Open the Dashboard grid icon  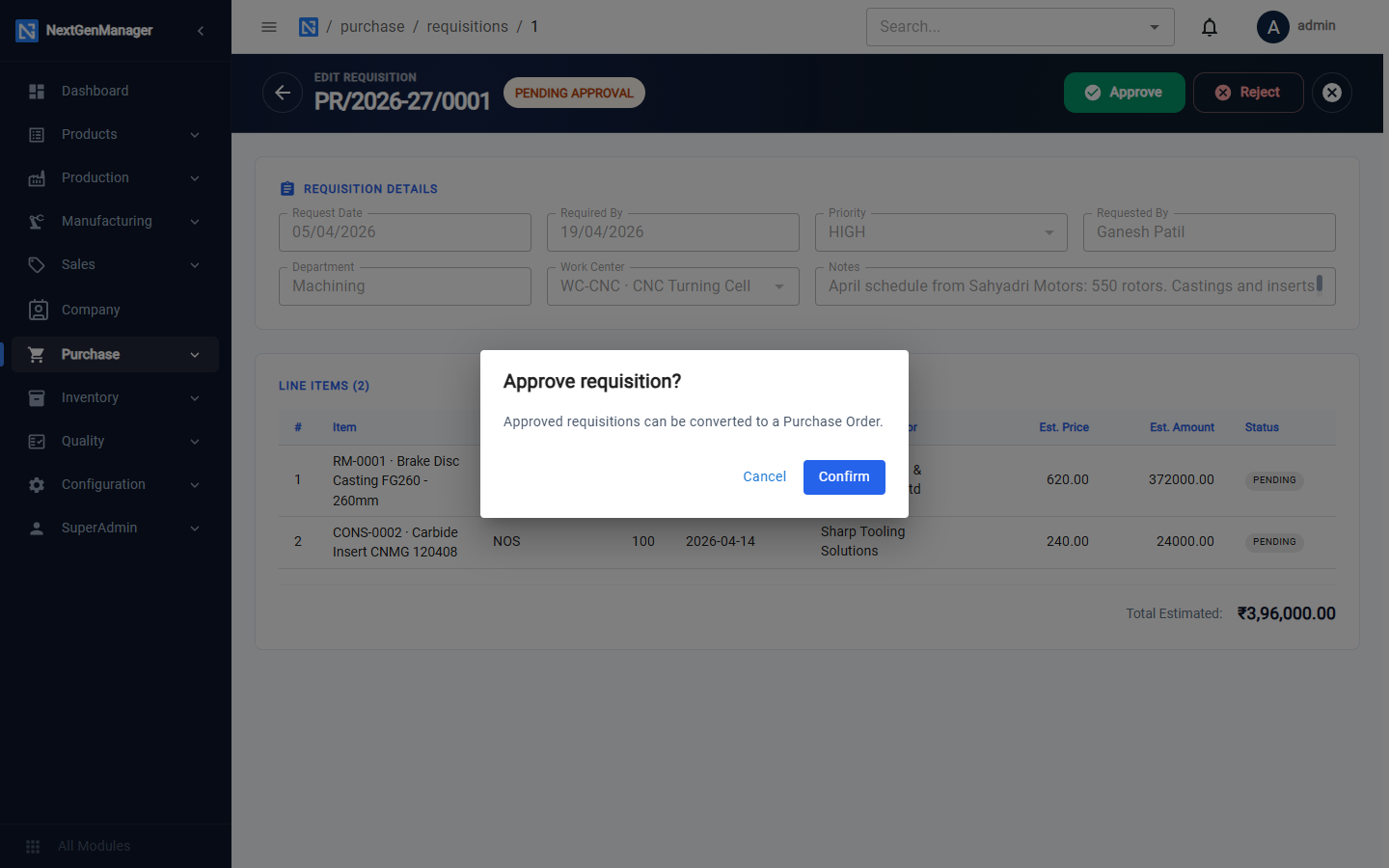pos(37,92)
